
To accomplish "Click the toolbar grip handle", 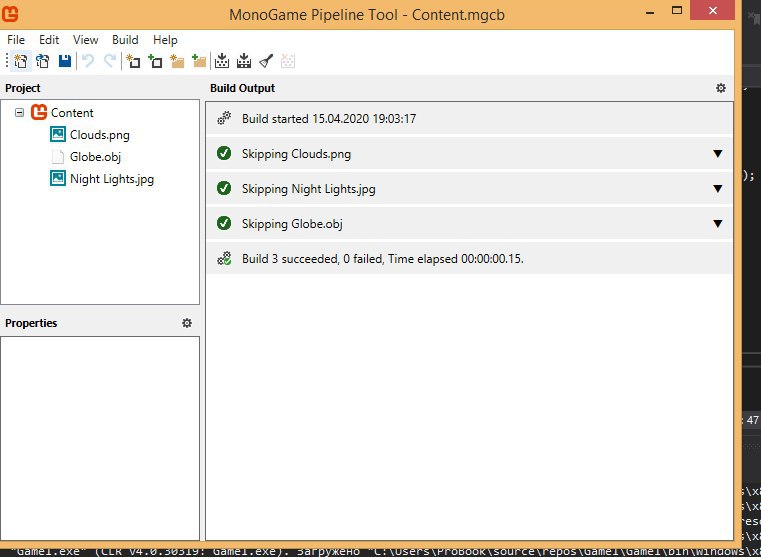I will point(7,61).
